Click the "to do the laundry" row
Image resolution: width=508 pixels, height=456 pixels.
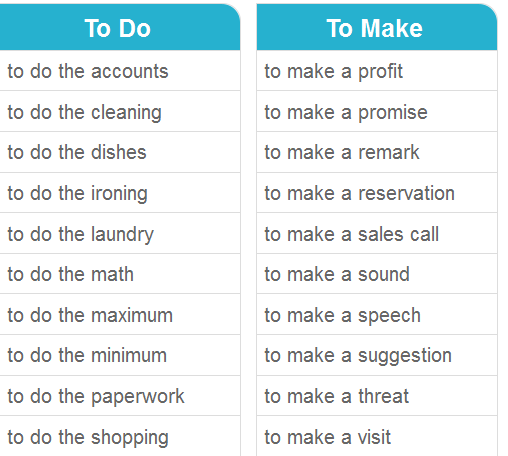click(120, 233)
